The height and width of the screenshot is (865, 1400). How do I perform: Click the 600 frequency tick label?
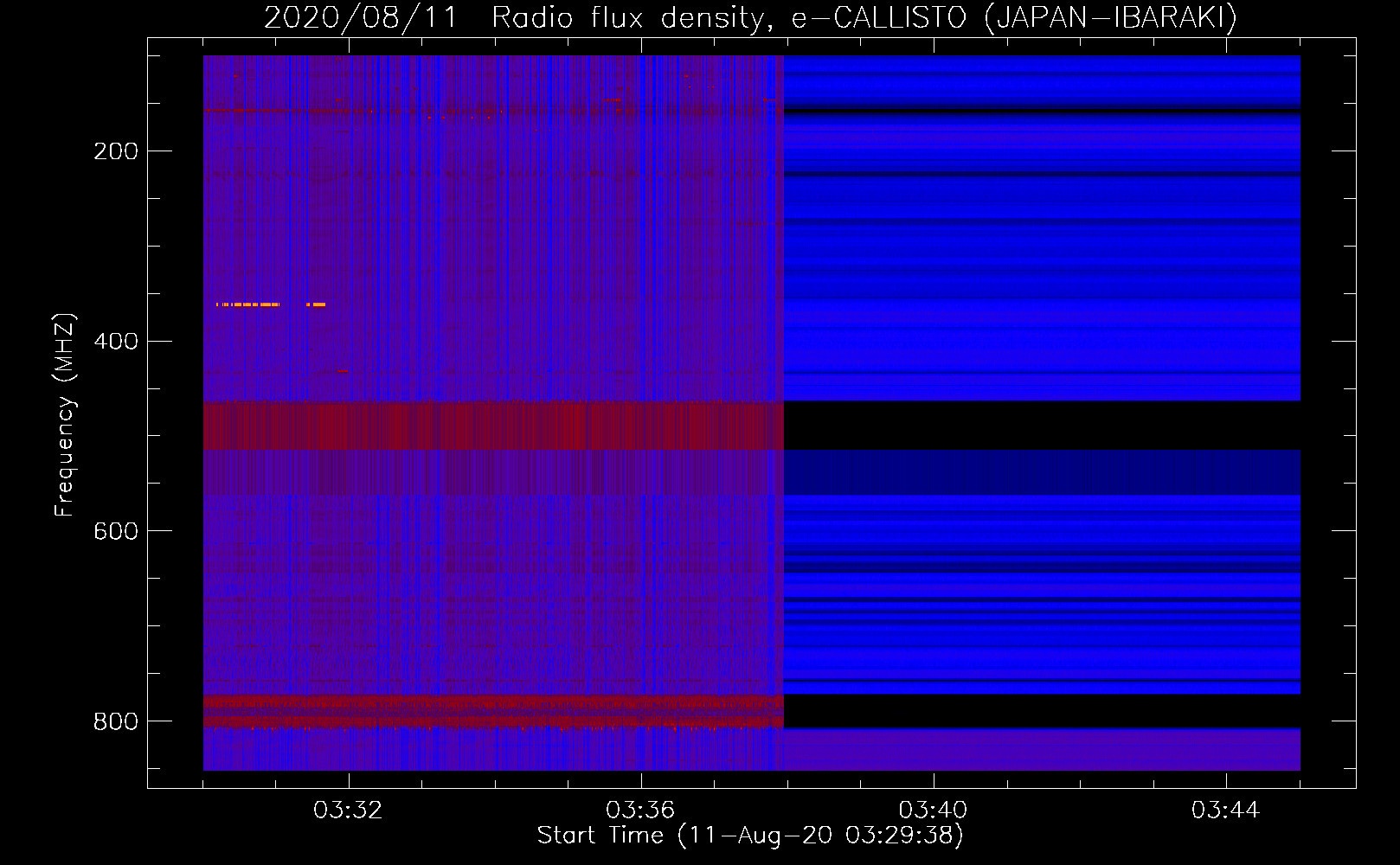pos(116,531)
